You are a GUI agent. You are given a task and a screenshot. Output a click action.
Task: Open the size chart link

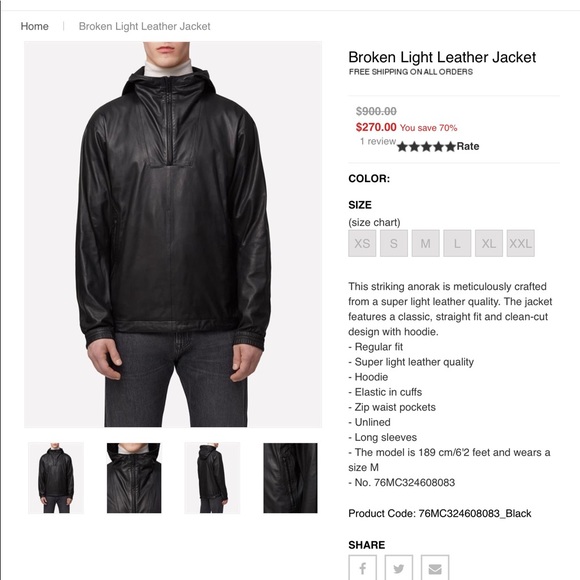[374, 222]
